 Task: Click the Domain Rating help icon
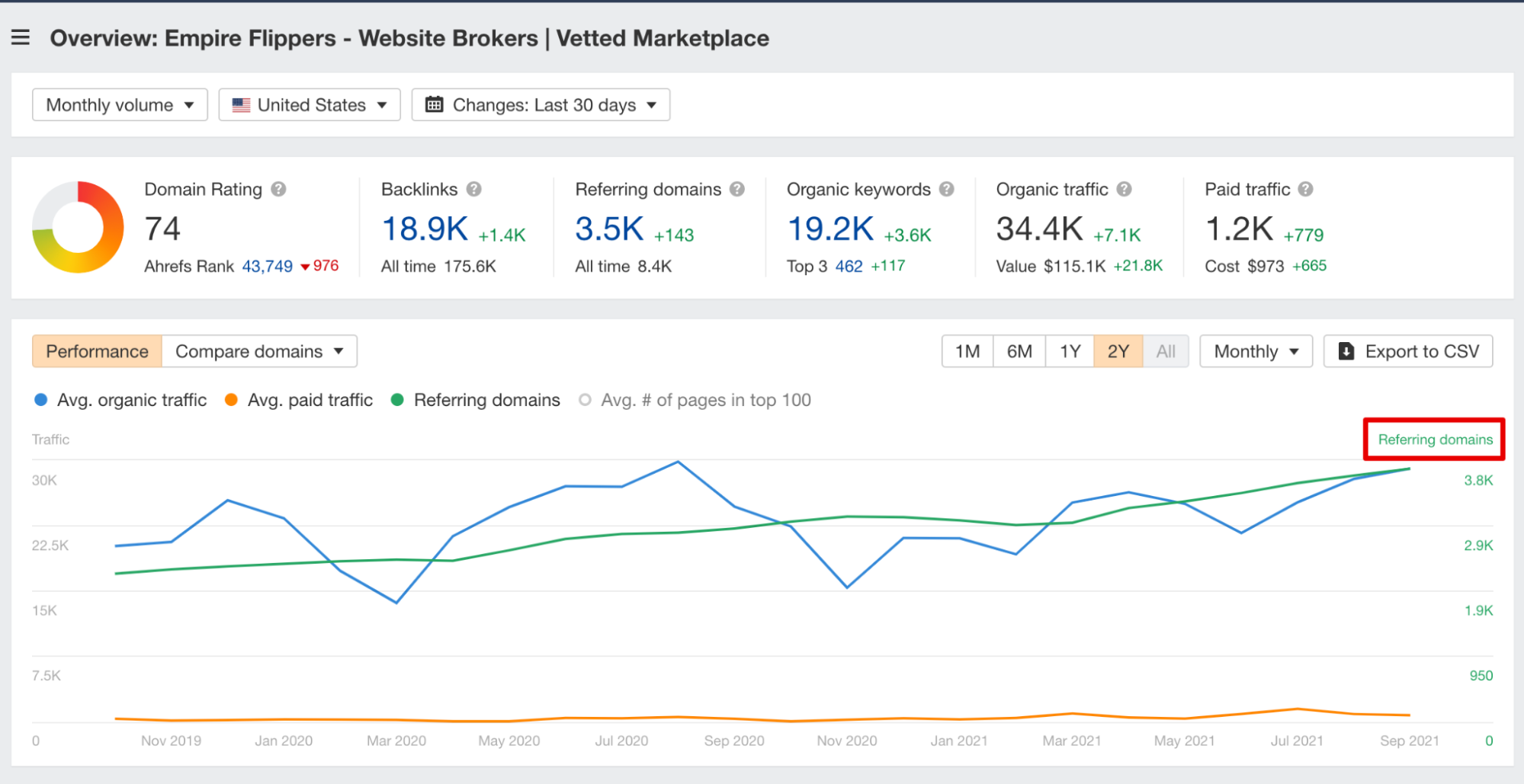click(278, 189)
